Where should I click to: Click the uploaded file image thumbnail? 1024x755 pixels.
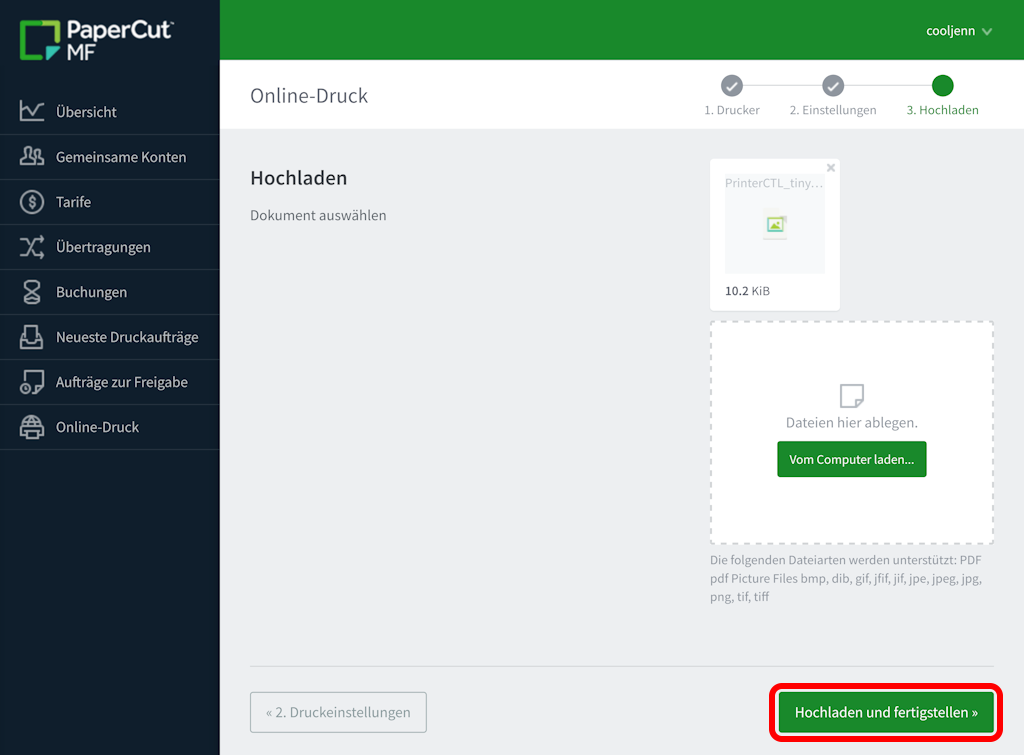(776, 225)
